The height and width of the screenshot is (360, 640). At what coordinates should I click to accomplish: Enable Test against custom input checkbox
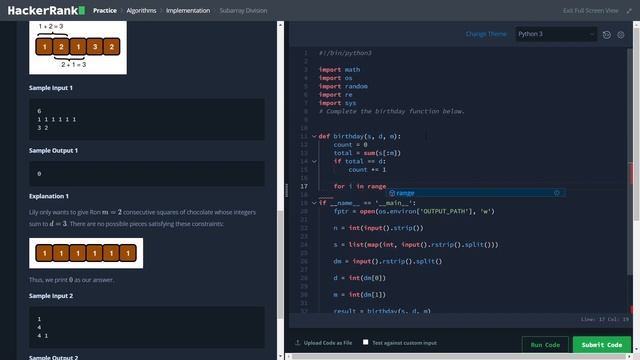point(365,342)
